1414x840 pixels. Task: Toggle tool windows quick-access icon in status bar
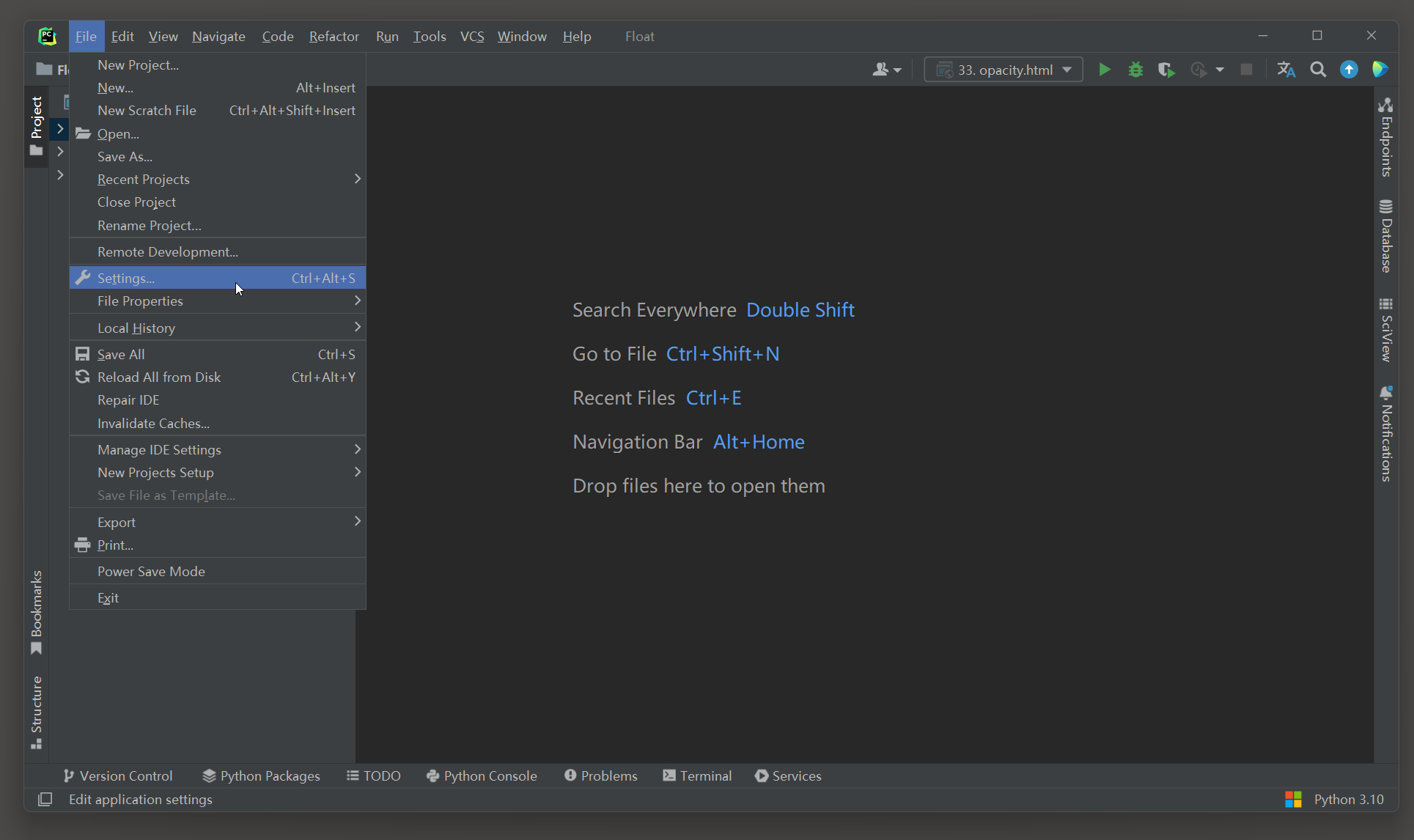click(45, 800)
